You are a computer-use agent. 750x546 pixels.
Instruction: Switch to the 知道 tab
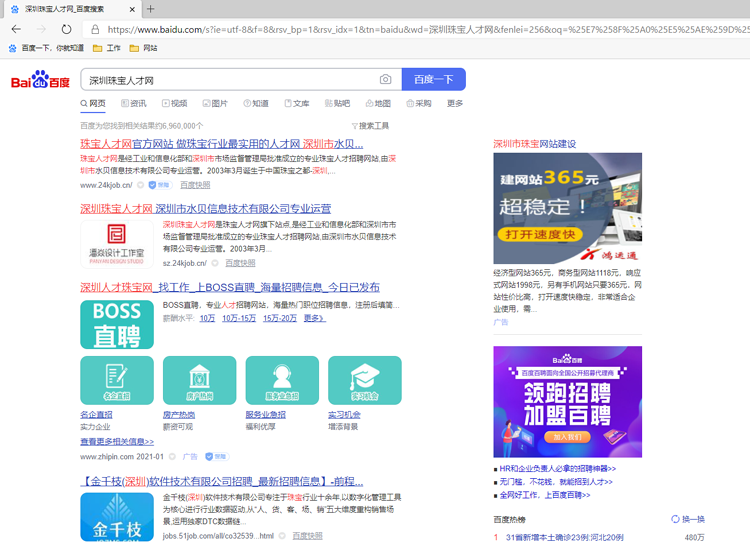click(256, 103)
